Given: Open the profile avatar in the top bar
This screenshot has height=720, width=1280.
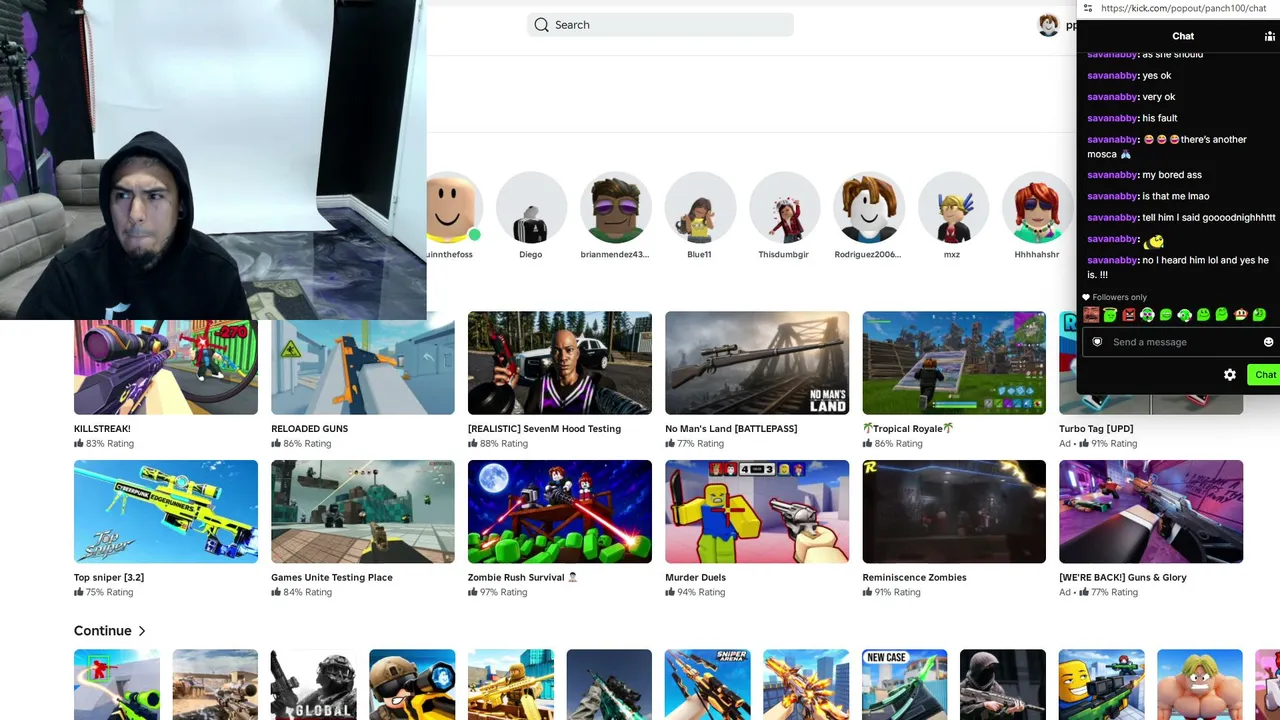Looking at the screenshot, I should click(1048, 25).
